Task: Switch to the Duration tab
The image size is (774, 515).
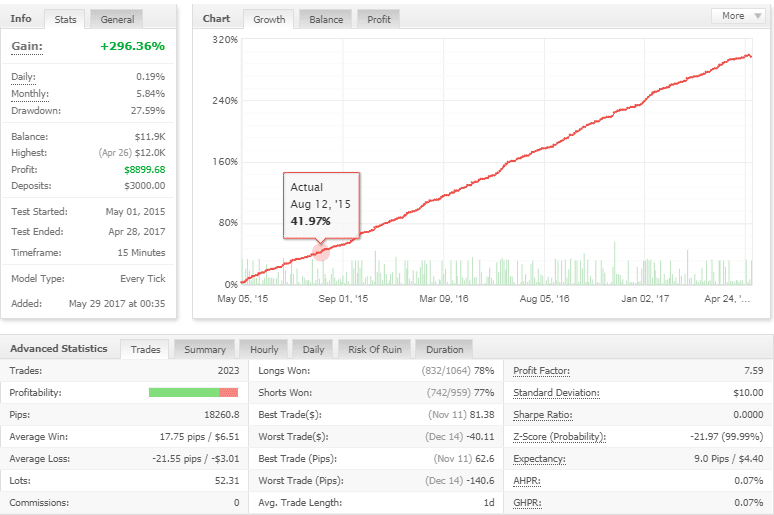Action: (x=444, y=349)
